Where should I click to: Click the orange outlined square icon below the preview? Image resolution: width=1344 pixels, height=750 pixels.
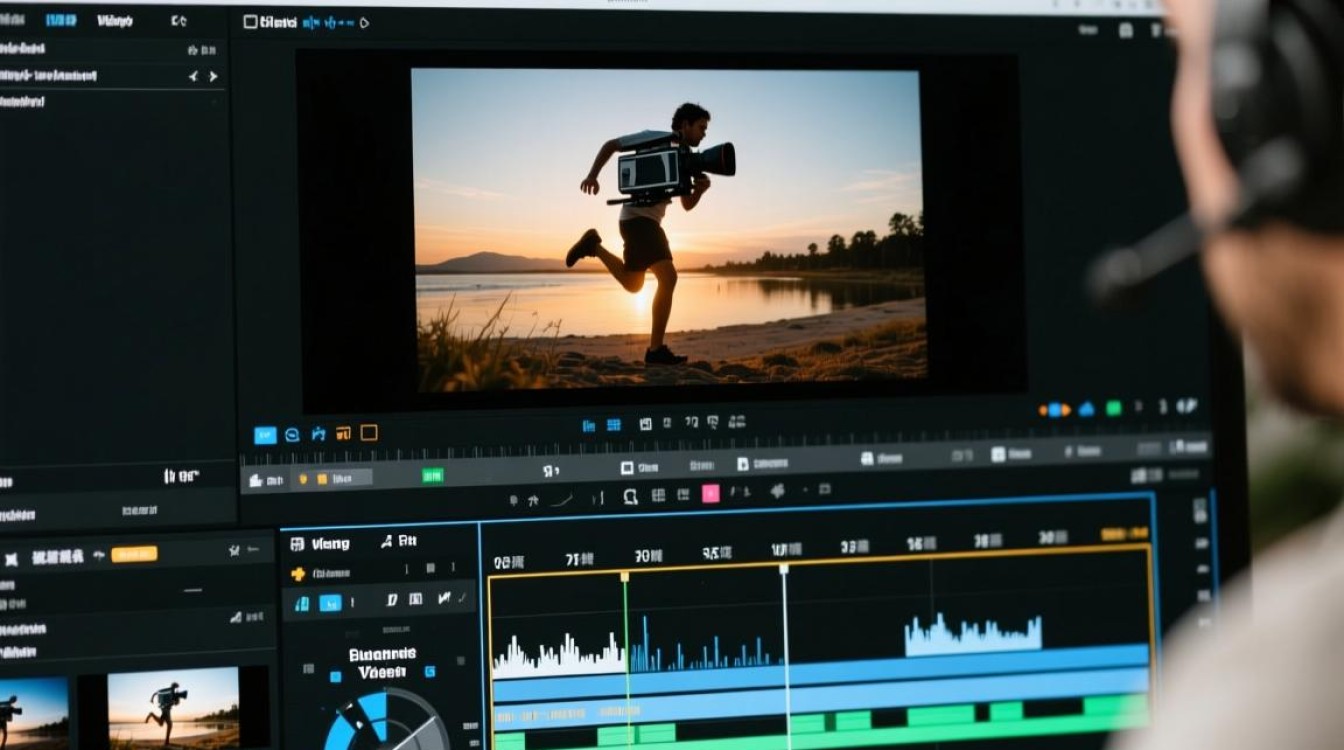369,433
